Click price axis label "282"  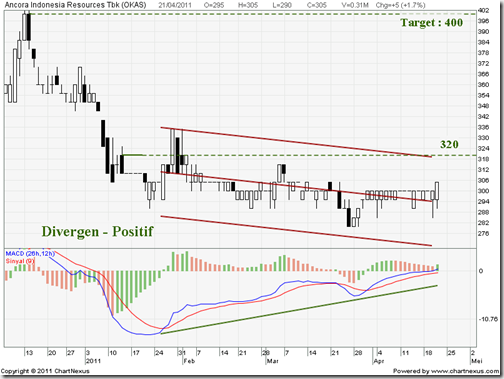pyautogui.click(x=483, y=223)
